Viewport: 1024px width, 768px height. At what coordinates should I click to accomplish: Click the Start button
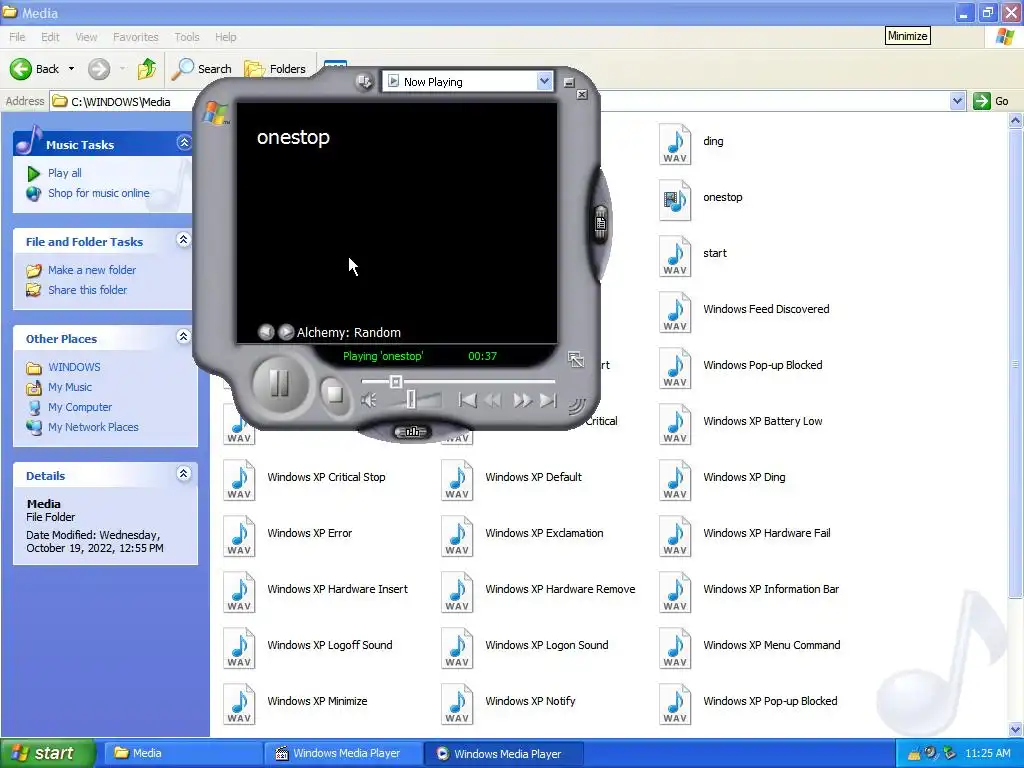tap(47, 753)
